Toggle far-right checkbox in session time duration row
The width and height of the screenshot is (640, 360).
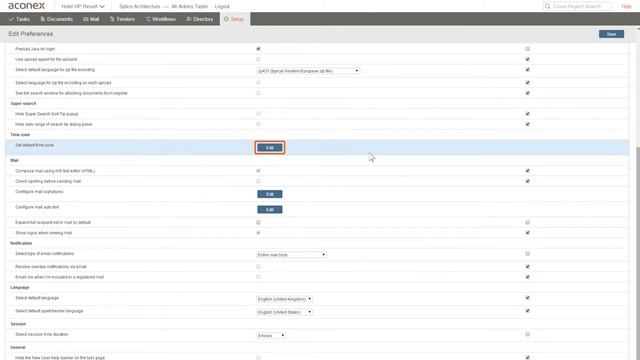pos(527,334)
